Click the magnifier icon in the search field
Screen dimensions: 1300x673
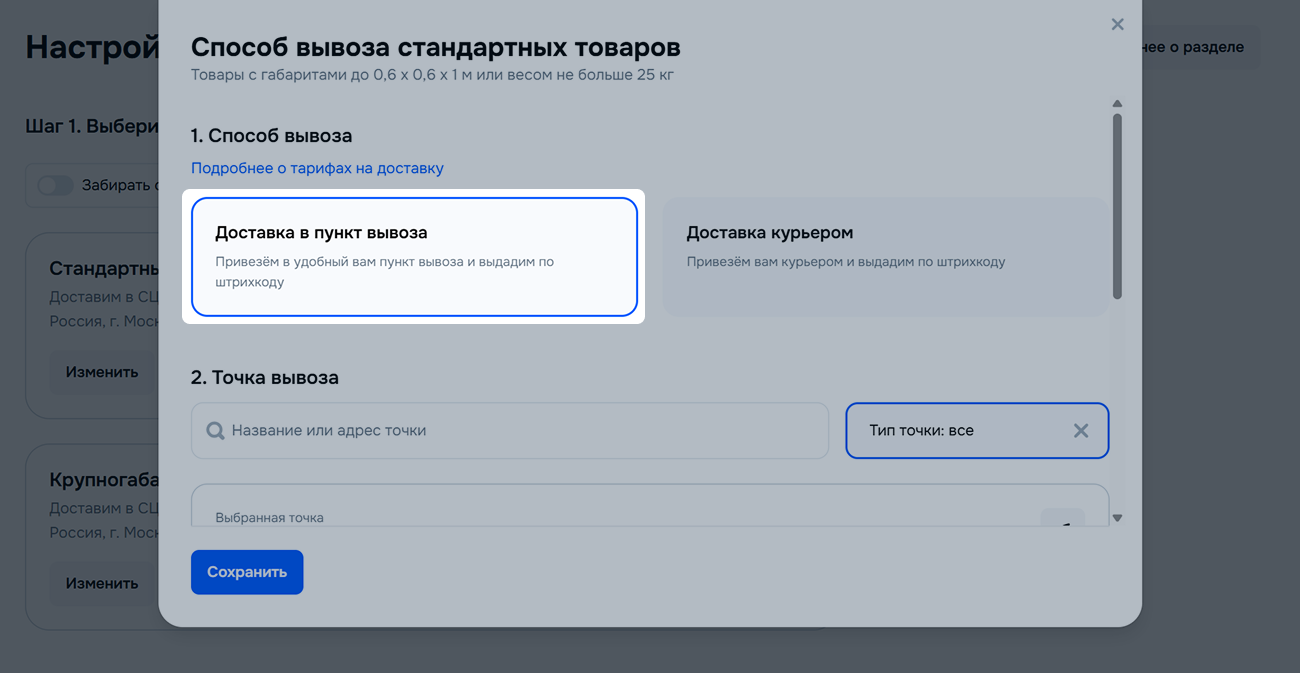[215, 431]
